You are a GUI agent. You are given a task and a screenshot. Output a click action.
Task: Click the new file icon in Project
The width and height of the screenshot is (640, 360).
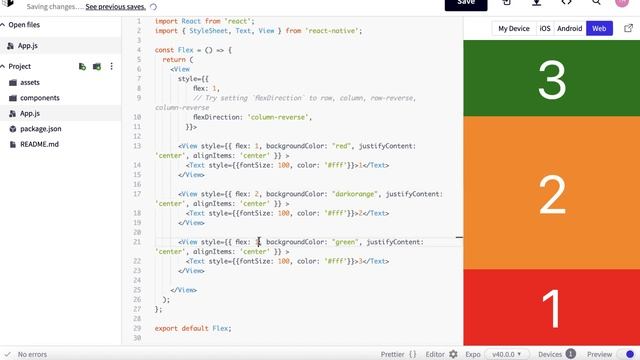pyautogui.click(x=82, y=66)
